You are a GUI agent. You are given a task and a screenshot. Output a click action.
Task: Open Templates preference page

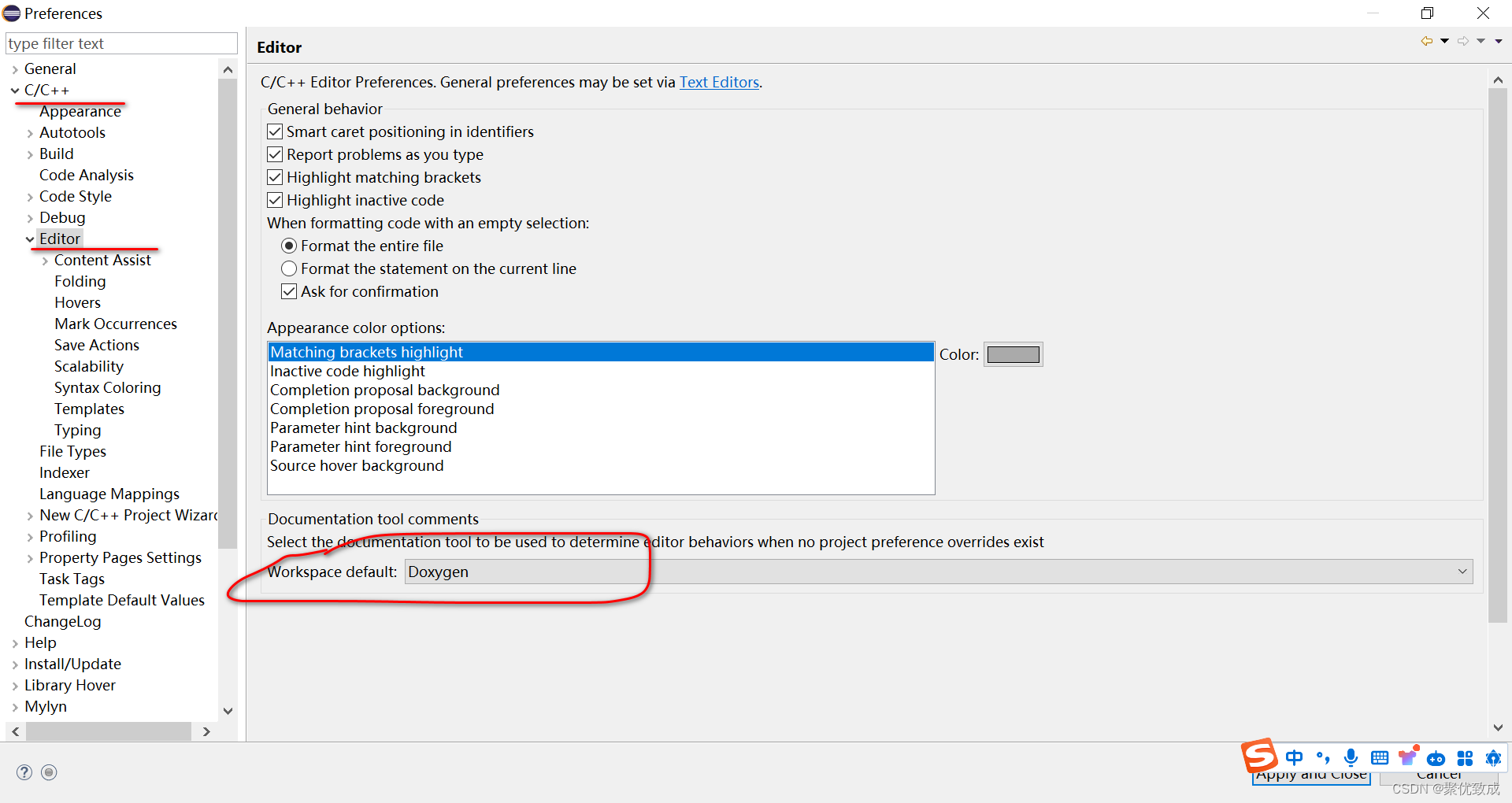[89, 409]
